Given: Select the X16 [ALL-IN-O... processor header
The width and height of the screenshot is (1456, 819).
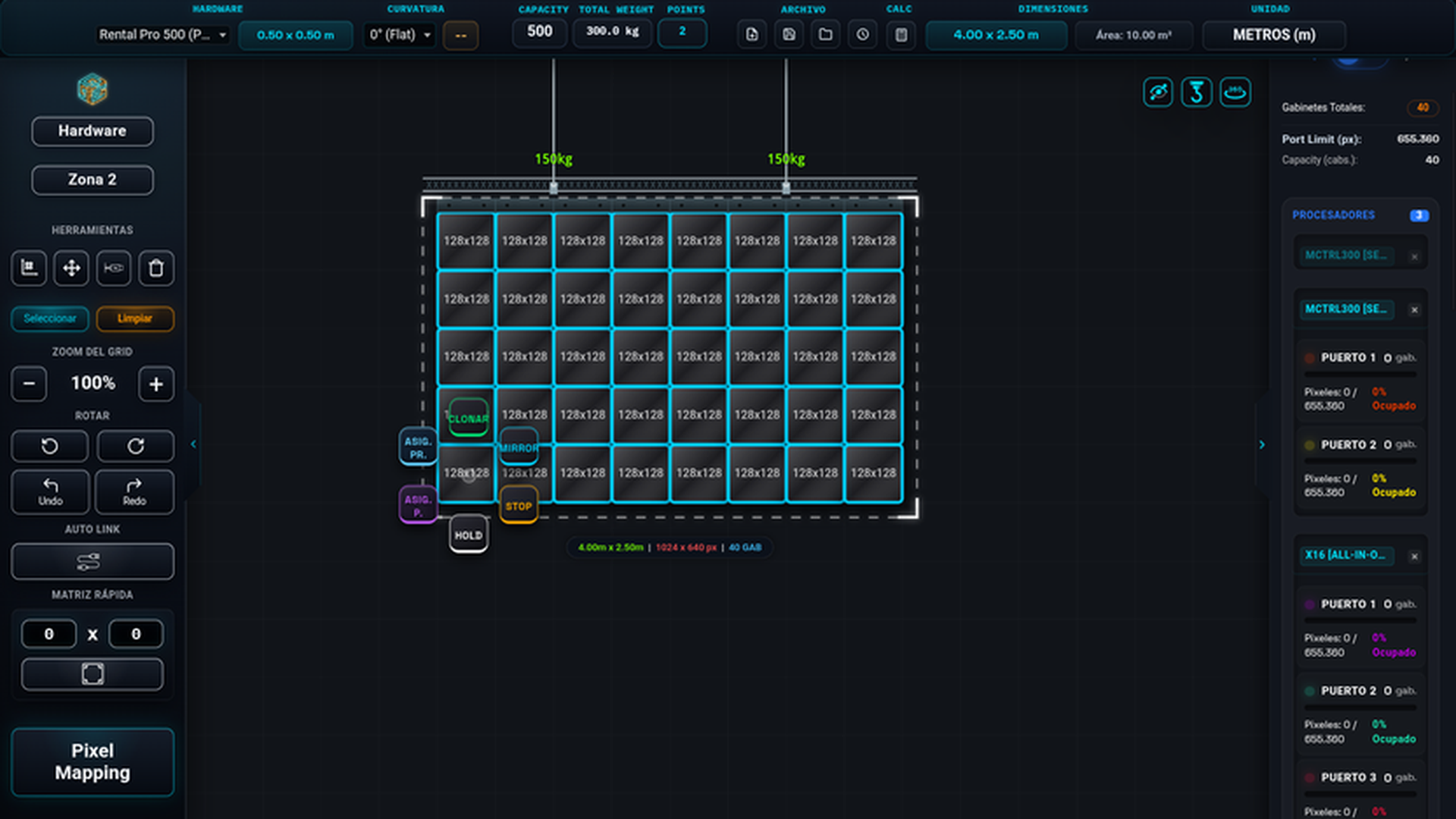Looking at the screenshot, I should [1347, 555].
